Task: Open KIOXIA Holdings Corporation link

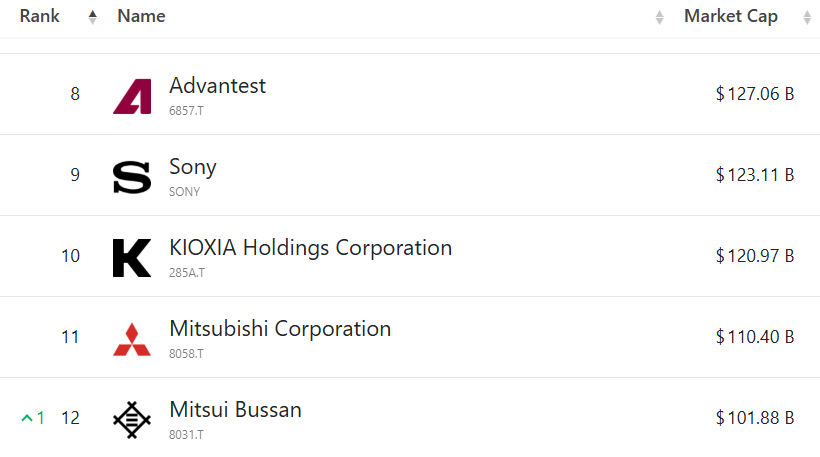Action: click(x=310, y=247)
